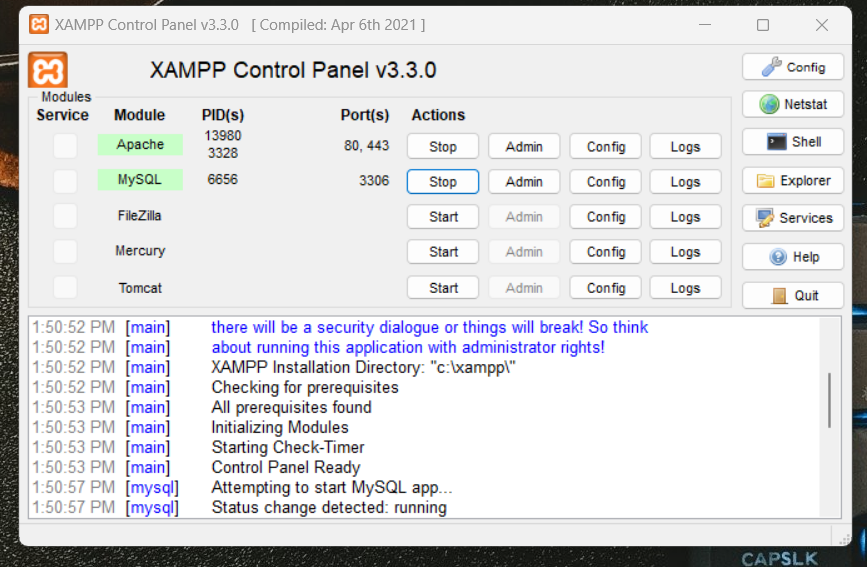This screenshot has width=867, height=567.
Task: Click log line showing XAMPP Installation Directory
Action: click(x=363, y=367)
